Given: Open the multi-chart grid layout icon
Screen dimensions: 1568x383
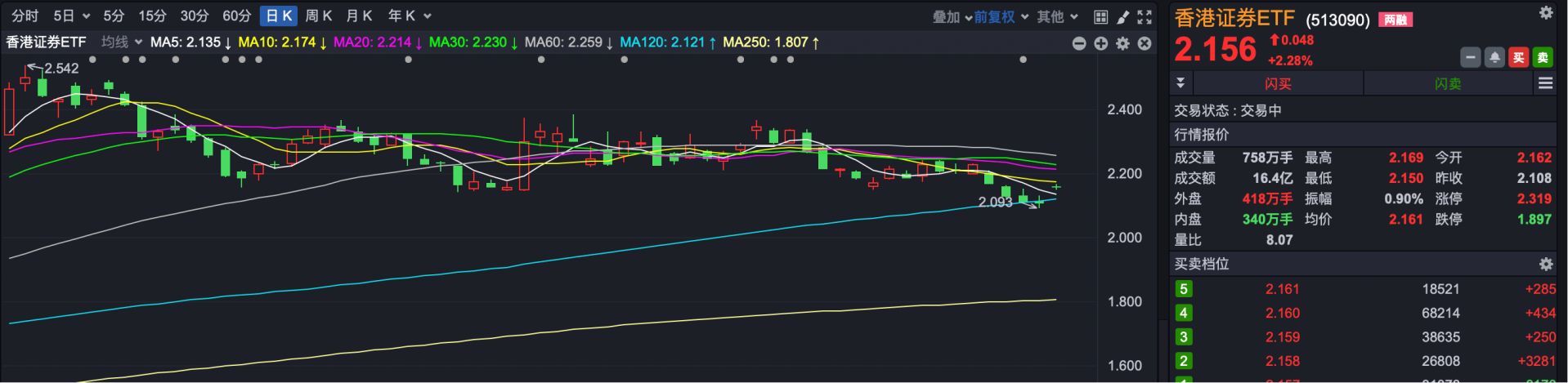Looking at the screenshot, I should tap(1101, 16).
